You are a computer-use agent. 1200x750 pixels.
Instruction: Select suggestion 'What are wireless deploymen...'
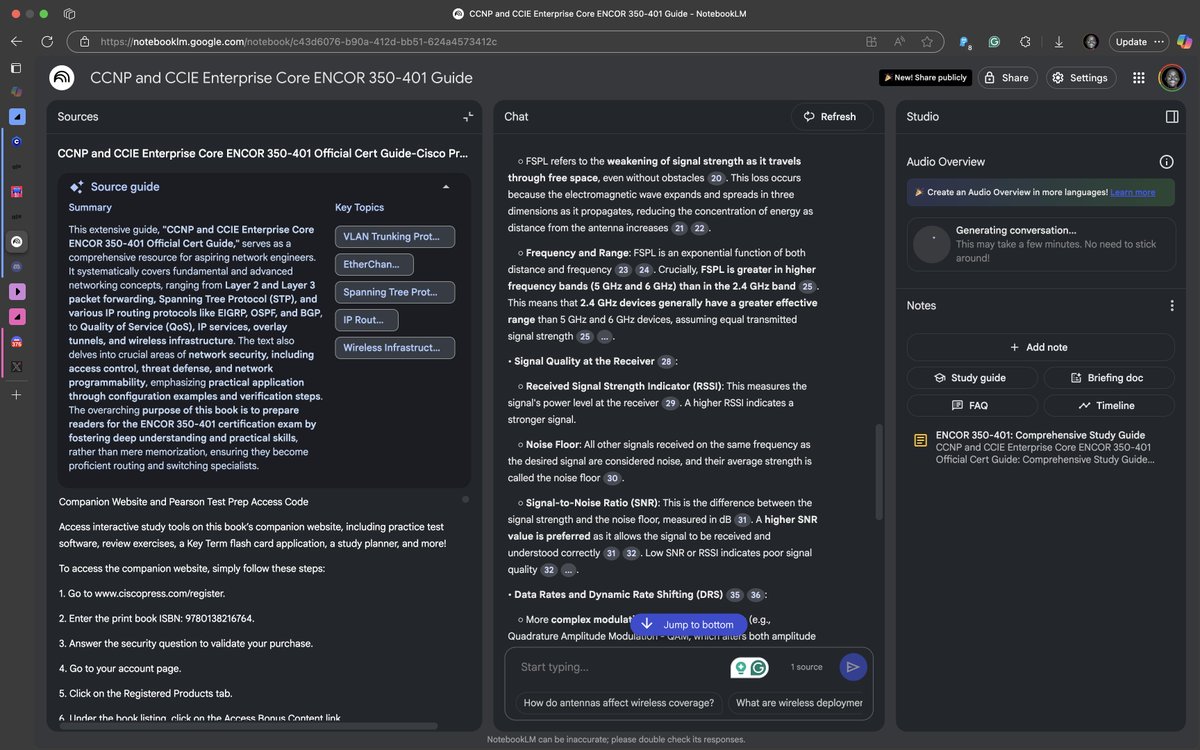click(x=798, y=703)
